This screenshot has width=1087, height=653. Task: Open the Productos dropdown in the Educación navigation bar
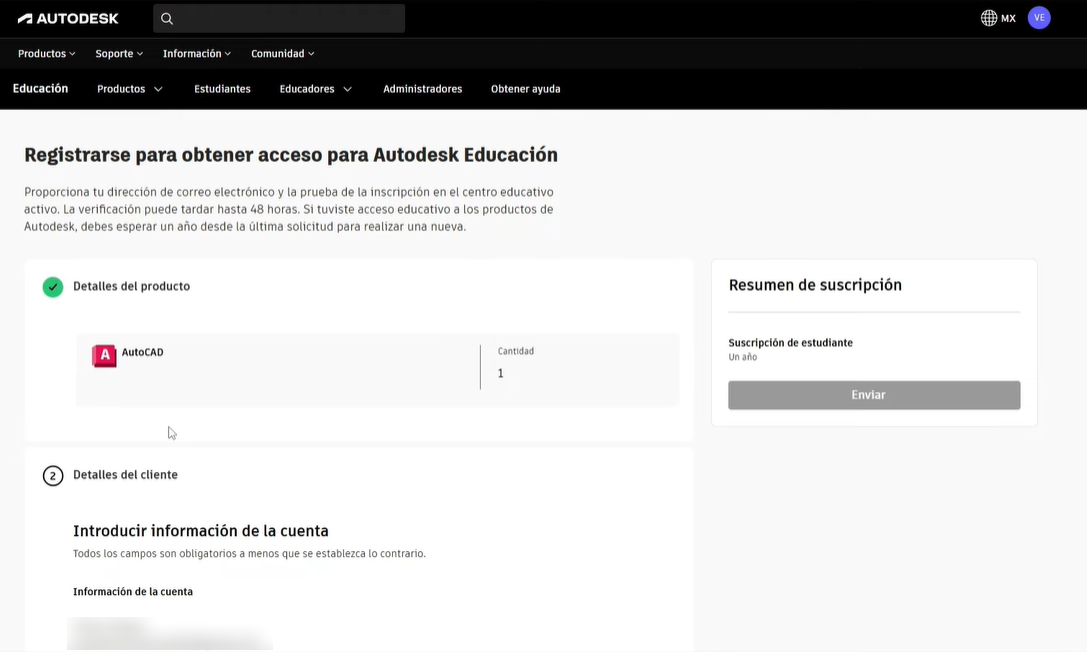pos(129,88)
